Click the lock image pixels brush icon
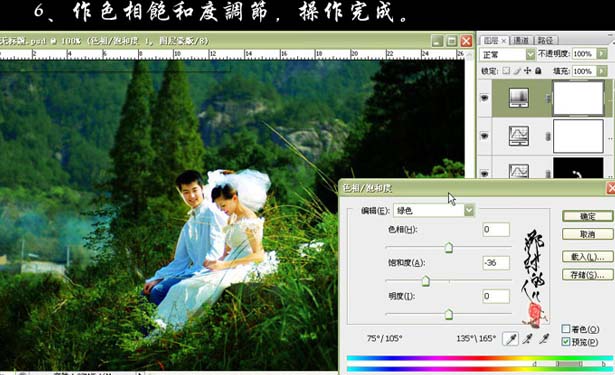 (517, 71)
